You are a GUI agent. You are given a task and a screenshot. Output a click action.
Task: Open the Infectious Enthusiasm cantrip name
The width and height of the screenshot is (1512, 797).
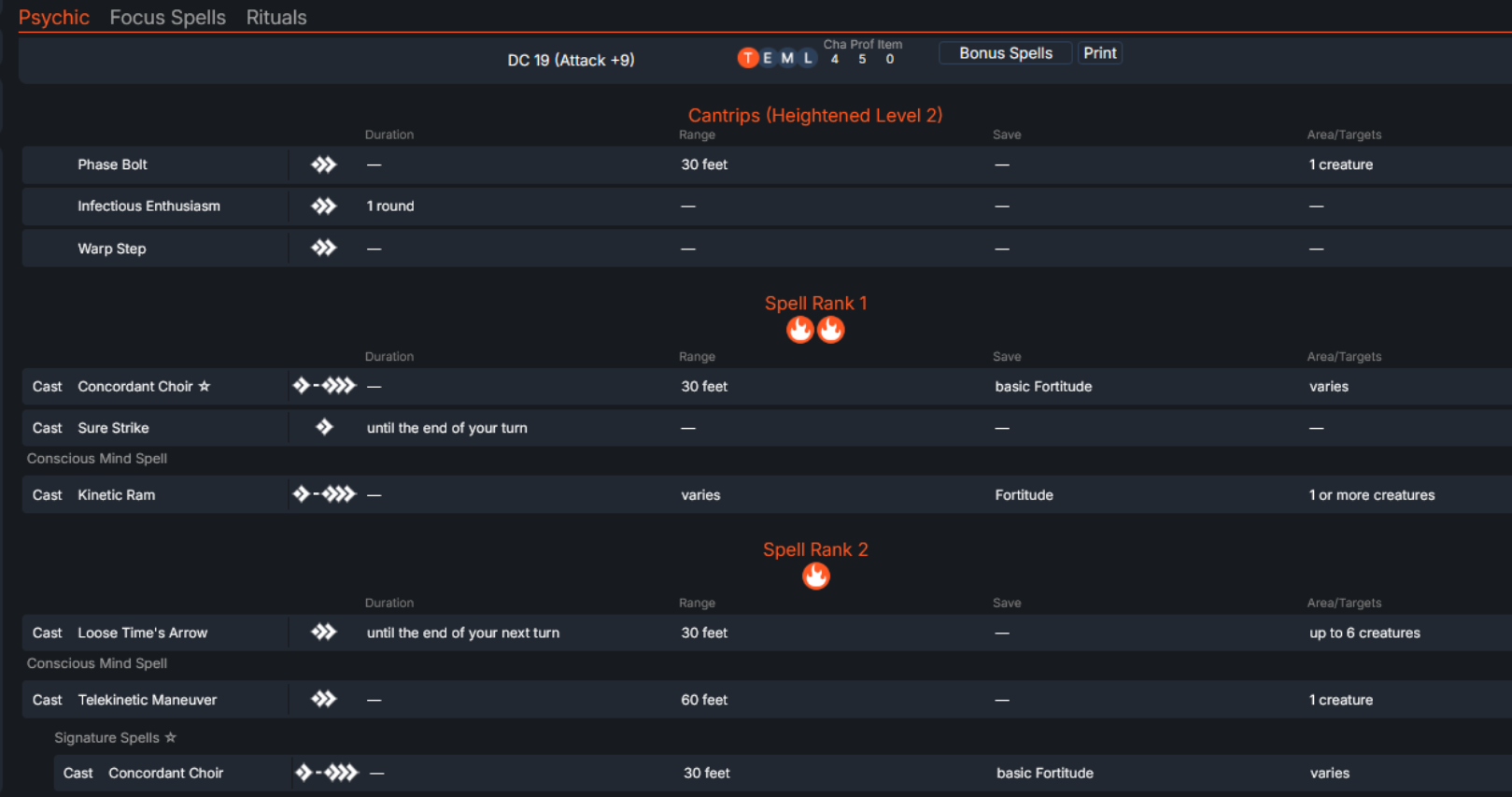[x=149, y=206]
